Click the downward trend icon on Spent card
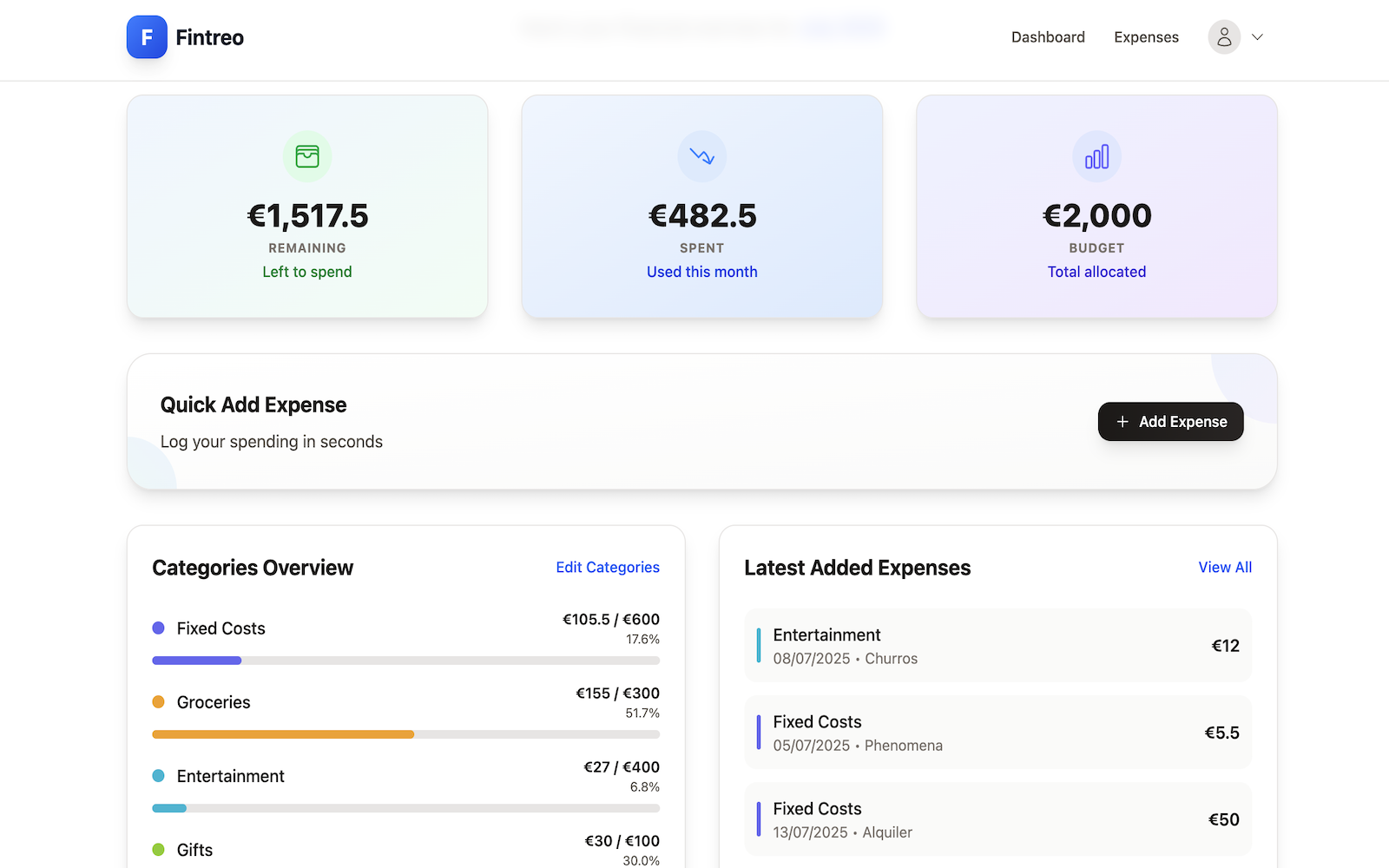The image size is (1389, 868). (x=701, y=156)
